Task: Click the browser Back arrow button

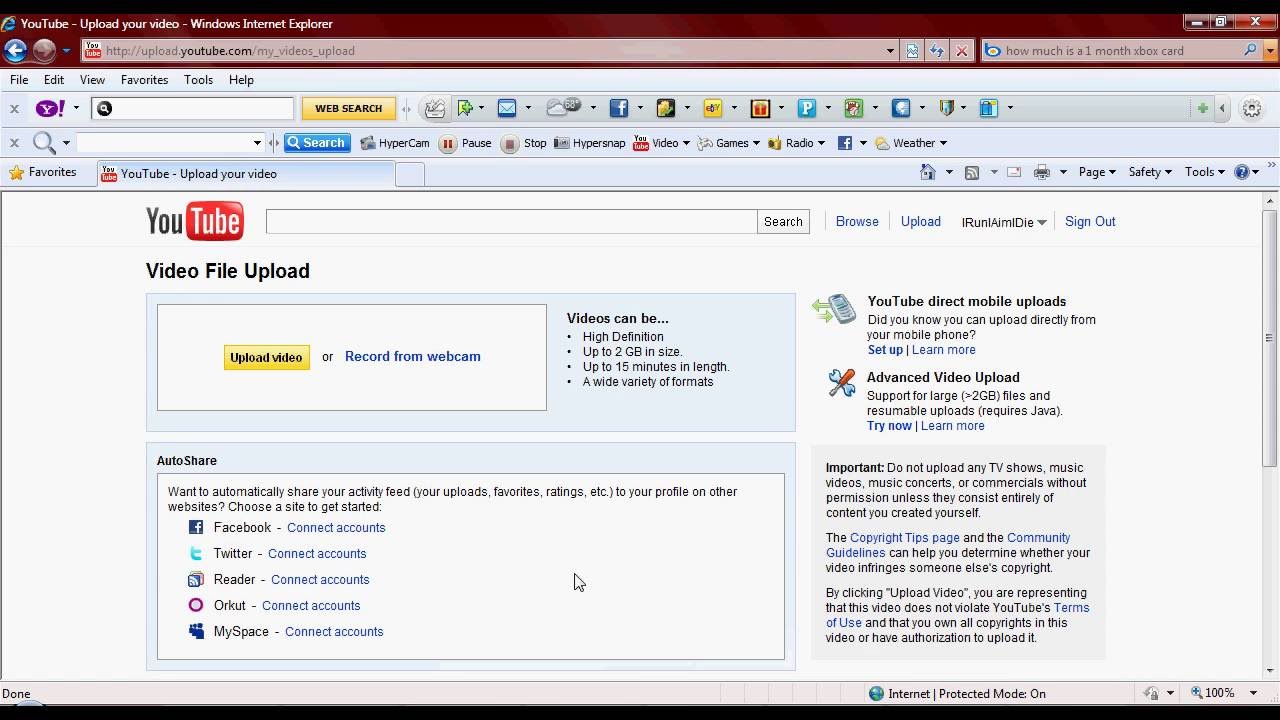Action: [x=15, y=50]
